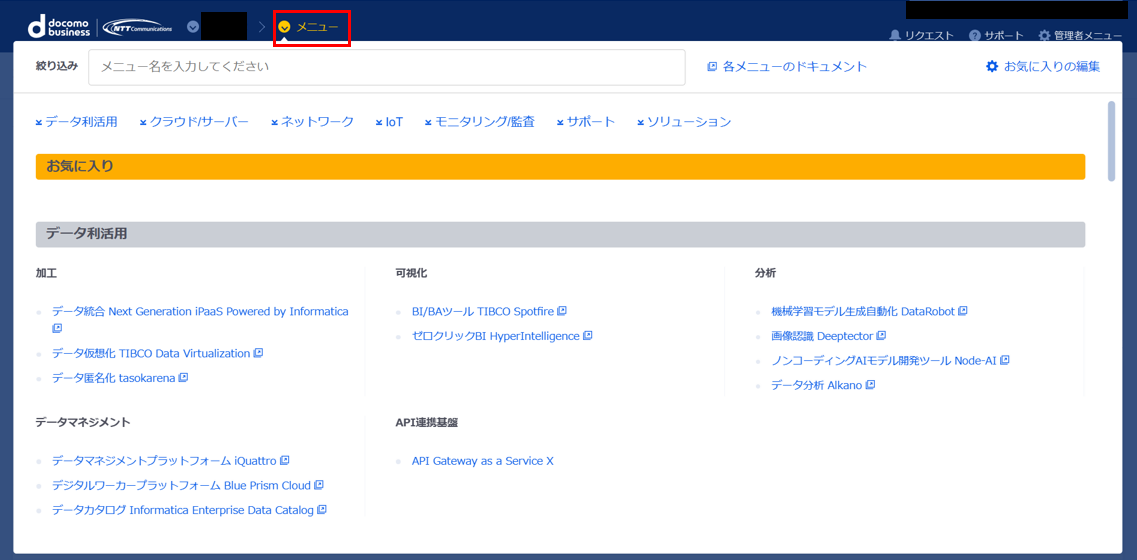Click external link icon beside DataRobot
Image resolution: width=1137 pixels, height=560 pixels.
click(x=963, y=311)
